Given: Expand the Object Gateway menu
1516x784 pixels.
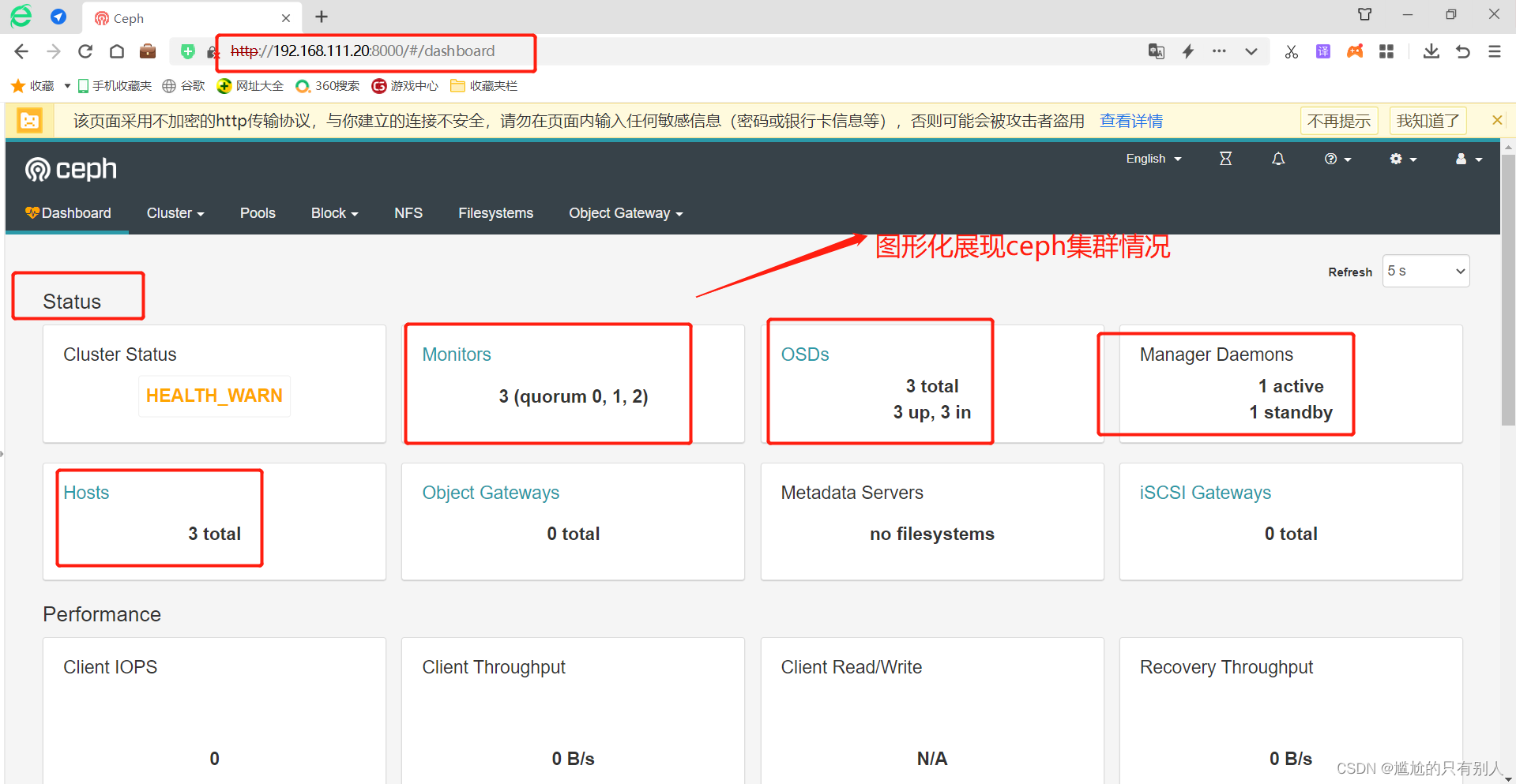Looking at the screenshot, I should tap(626, 213).
